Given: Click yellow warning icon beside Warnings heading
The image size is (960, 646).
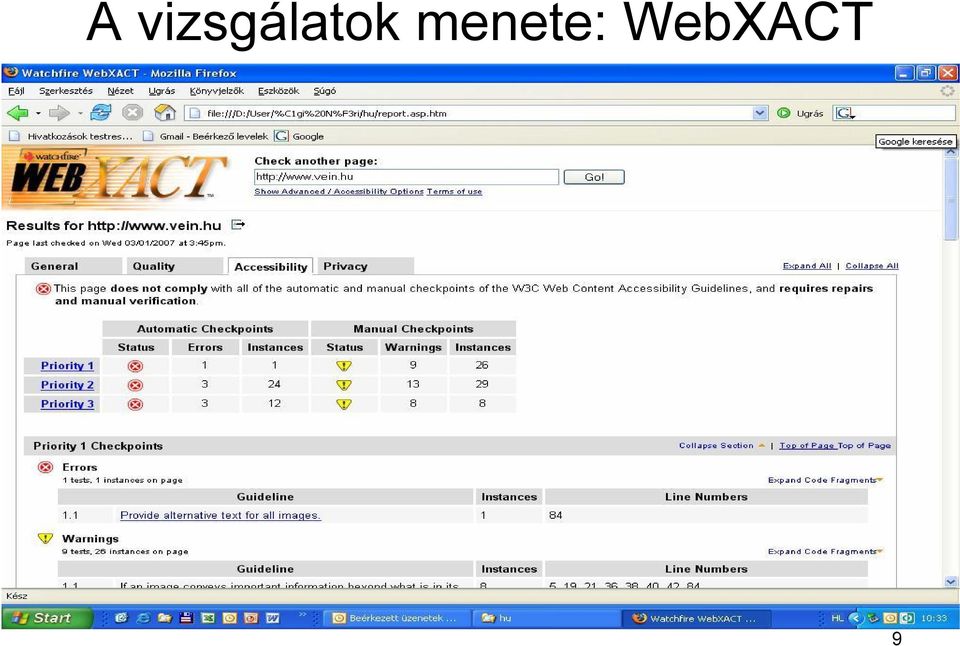Looking at the screenshot, I should (x=45, y=538).
